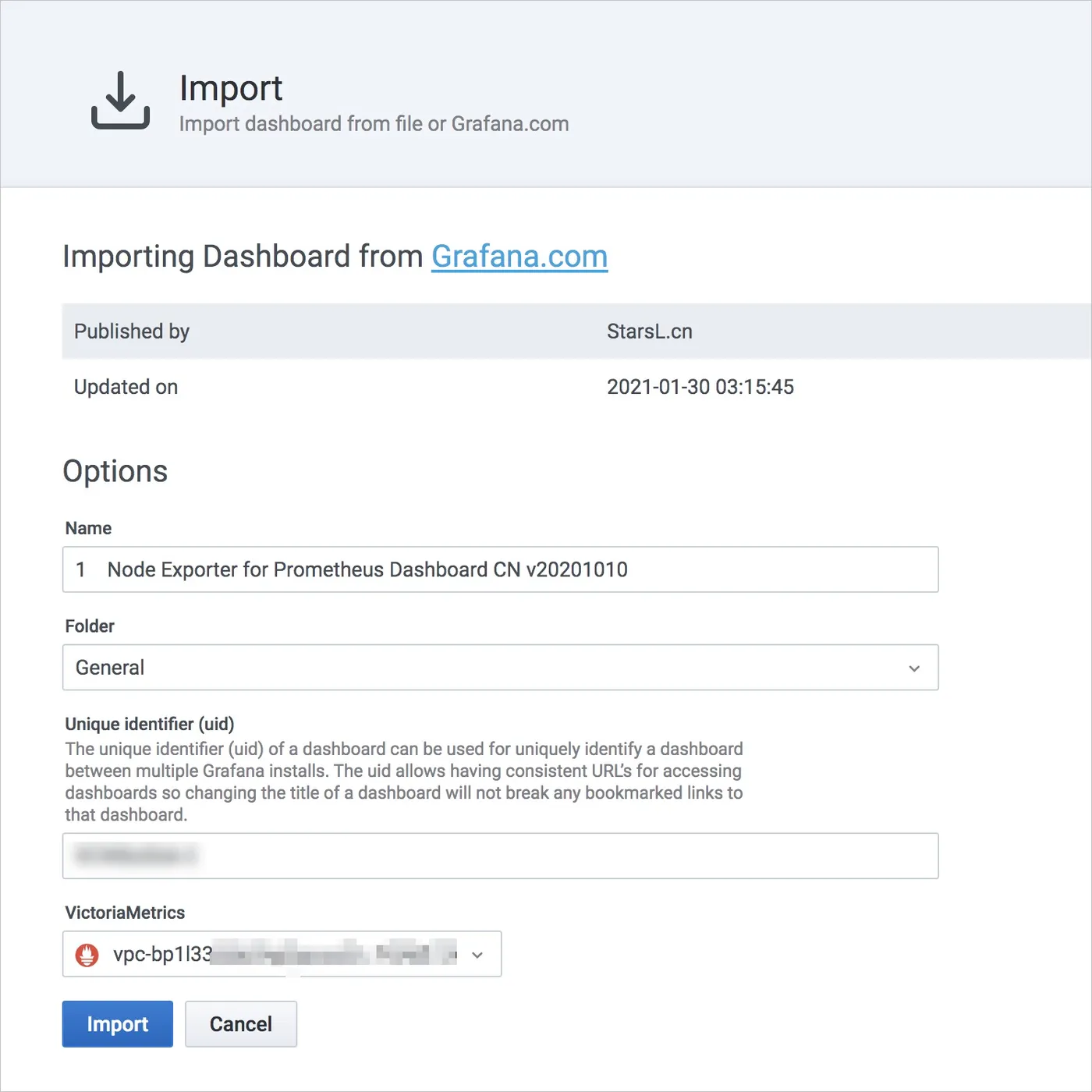Click the 'Updated on' table cell
The height and width of the screenshot is (1092, 1092).
pyautogui.click(x=126, y=387)
